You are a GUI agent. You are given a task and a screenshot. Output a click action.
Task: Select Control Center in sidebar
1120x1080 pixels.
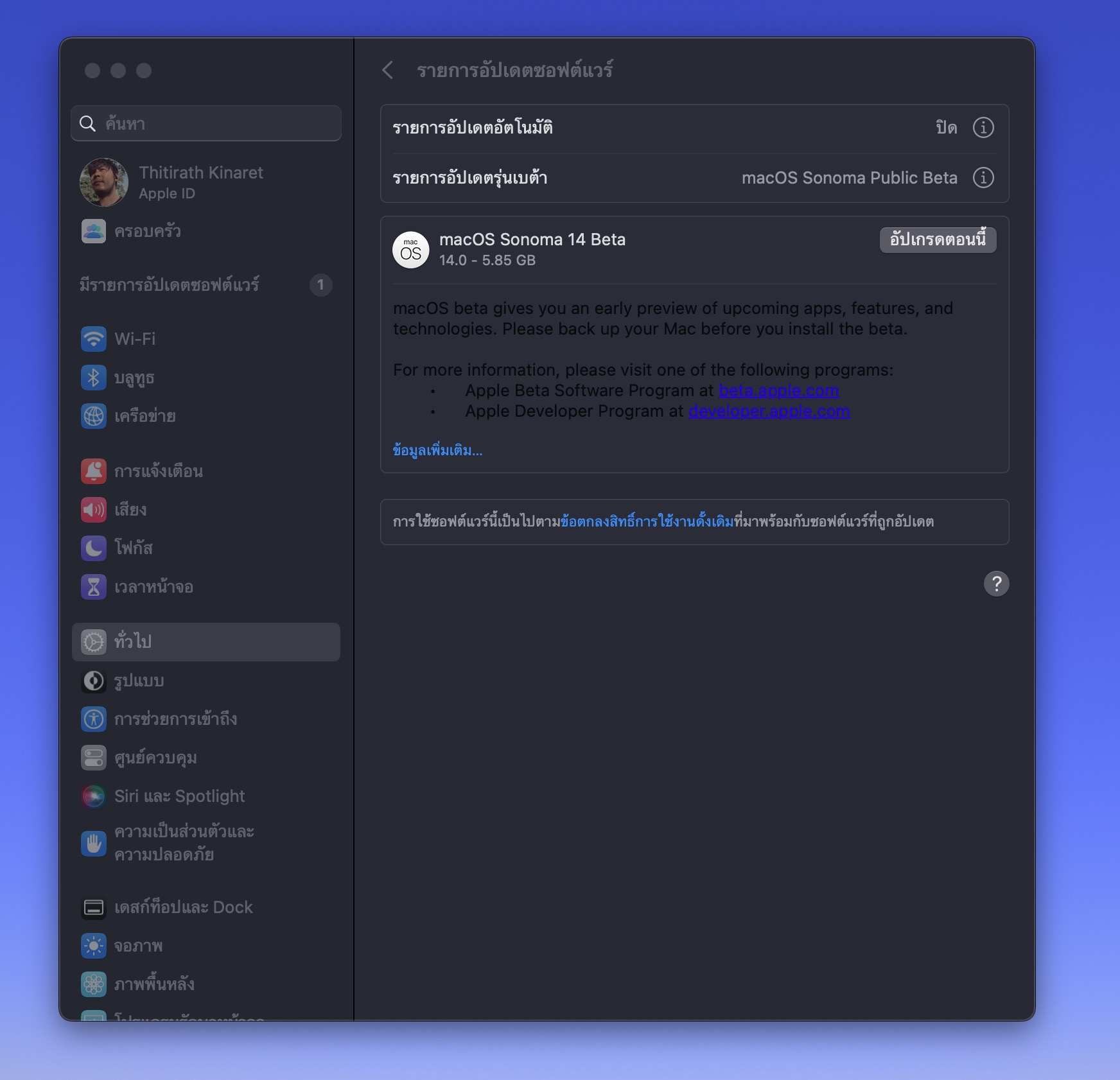[155, 758]
